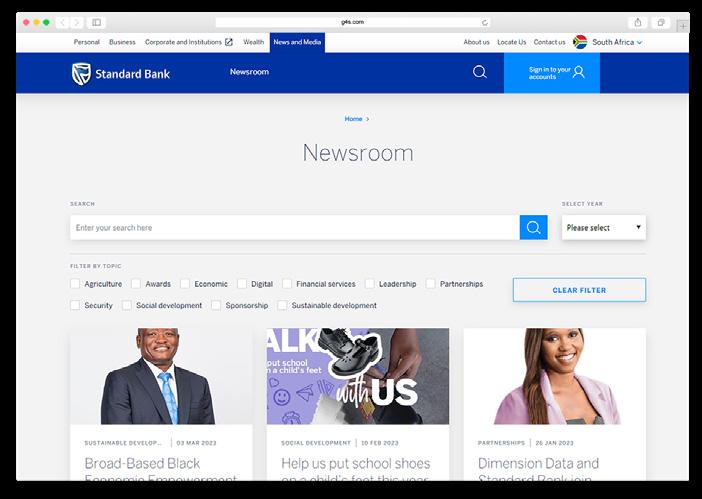702x499 pixels.
Task: Open the Safari tab overview icon
Action: coord(661,22)
